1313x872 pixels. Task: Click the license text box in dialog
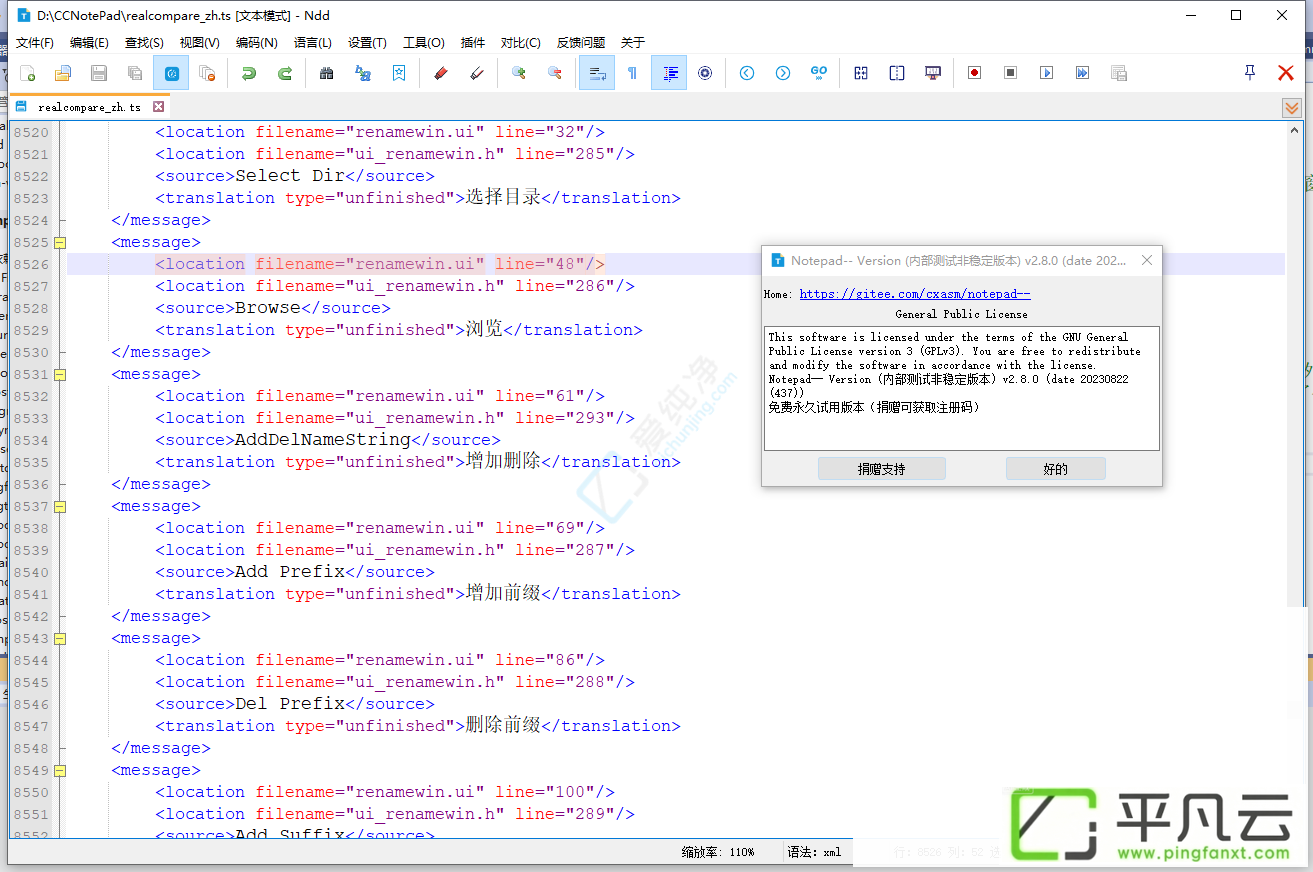(962, 388)
